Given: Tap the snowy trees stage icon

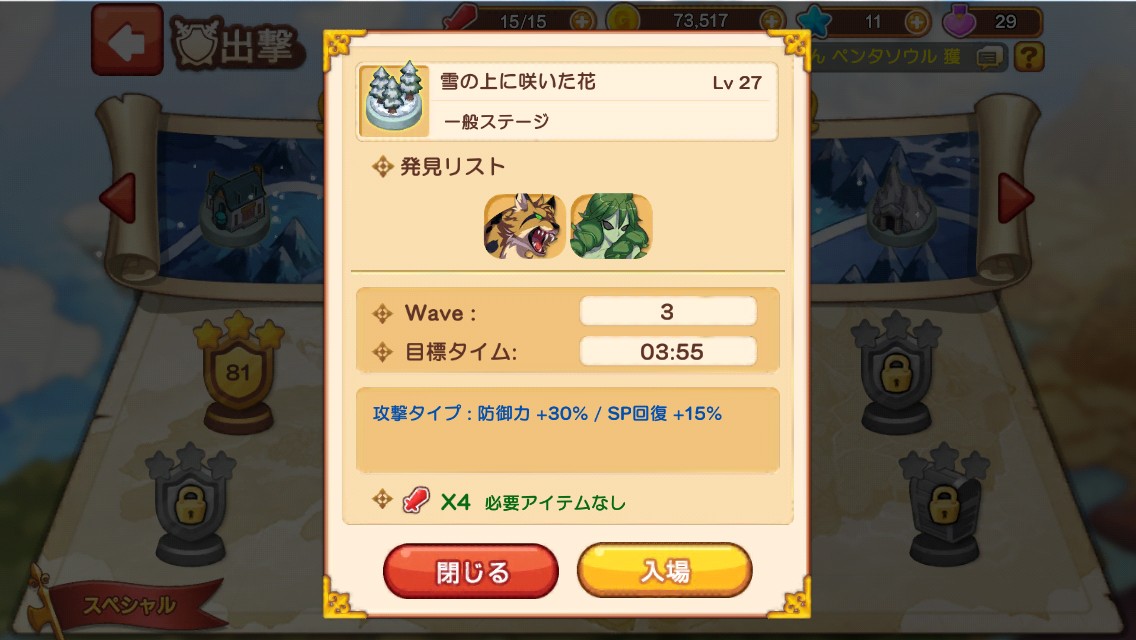Looking at the screenshot, I should 393,99.
